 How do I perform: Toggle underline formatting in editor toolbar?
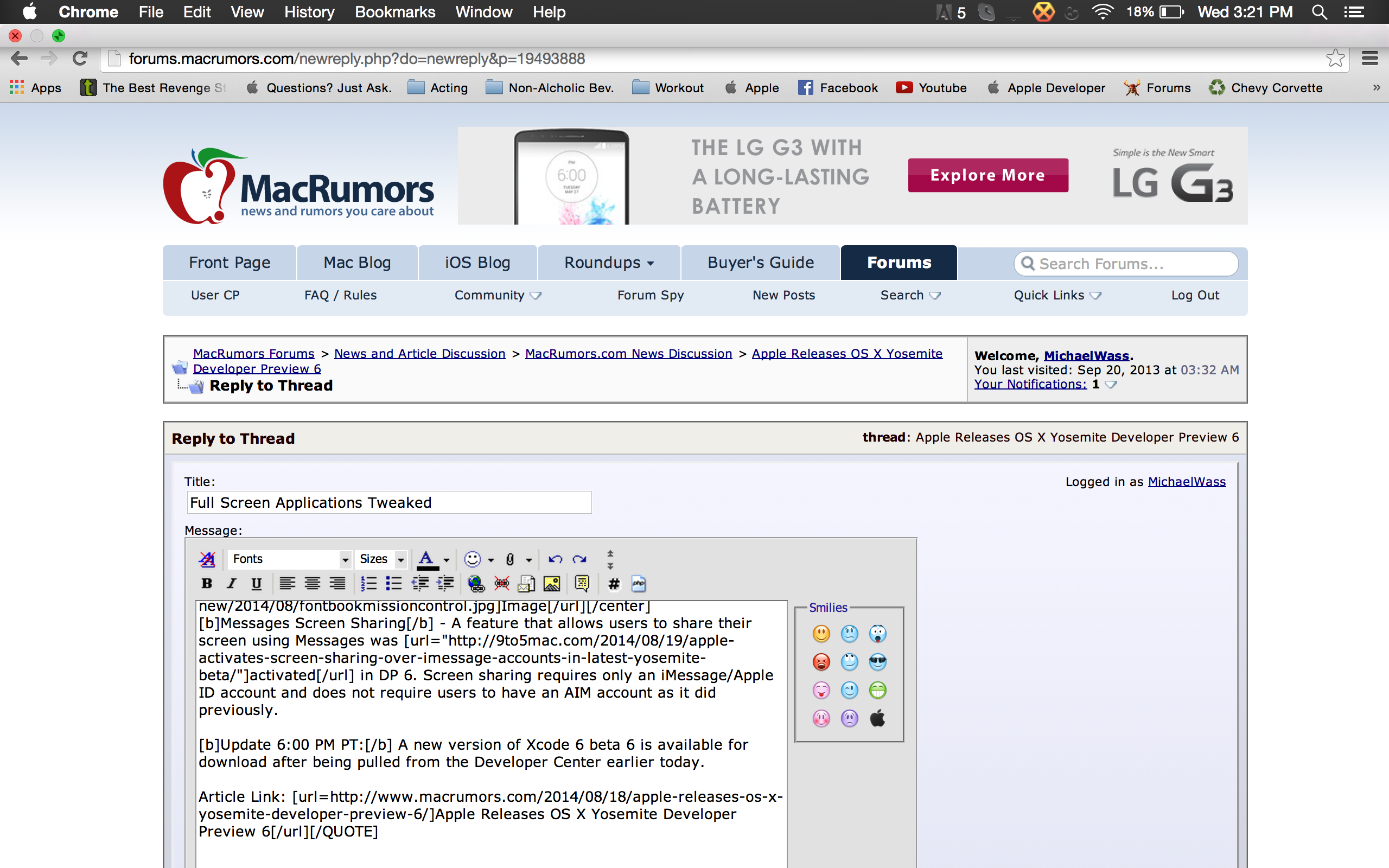click(x=257, y=584)
